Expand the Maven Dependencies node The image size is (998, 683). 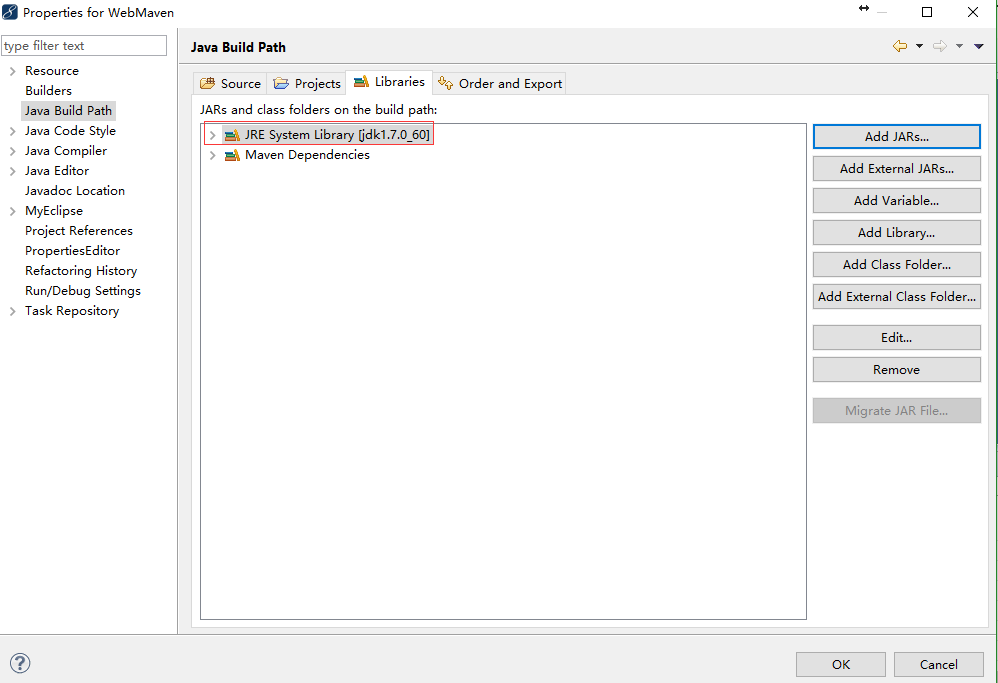pos(213,155)
